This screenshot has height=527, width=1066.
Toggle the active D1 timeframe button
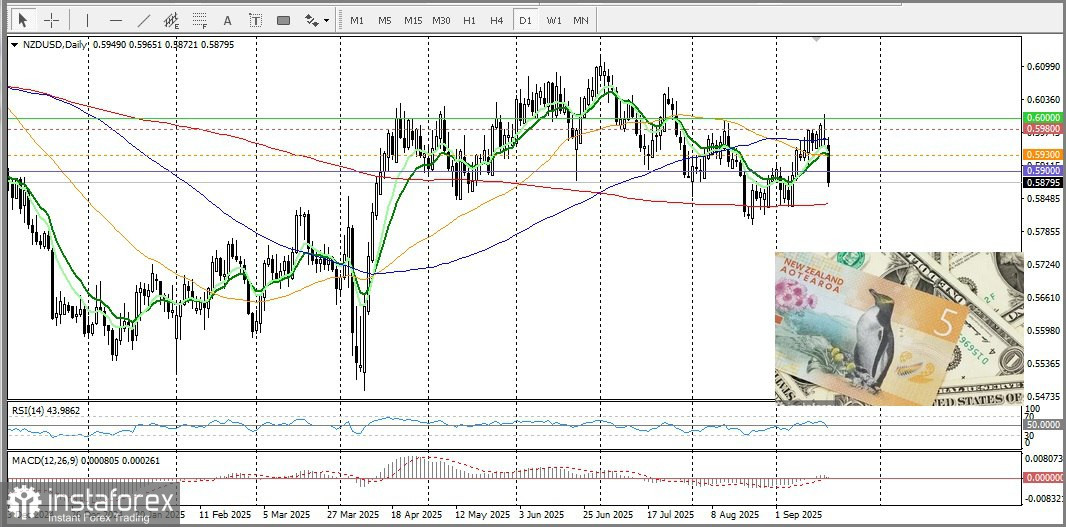coord(525,20)
